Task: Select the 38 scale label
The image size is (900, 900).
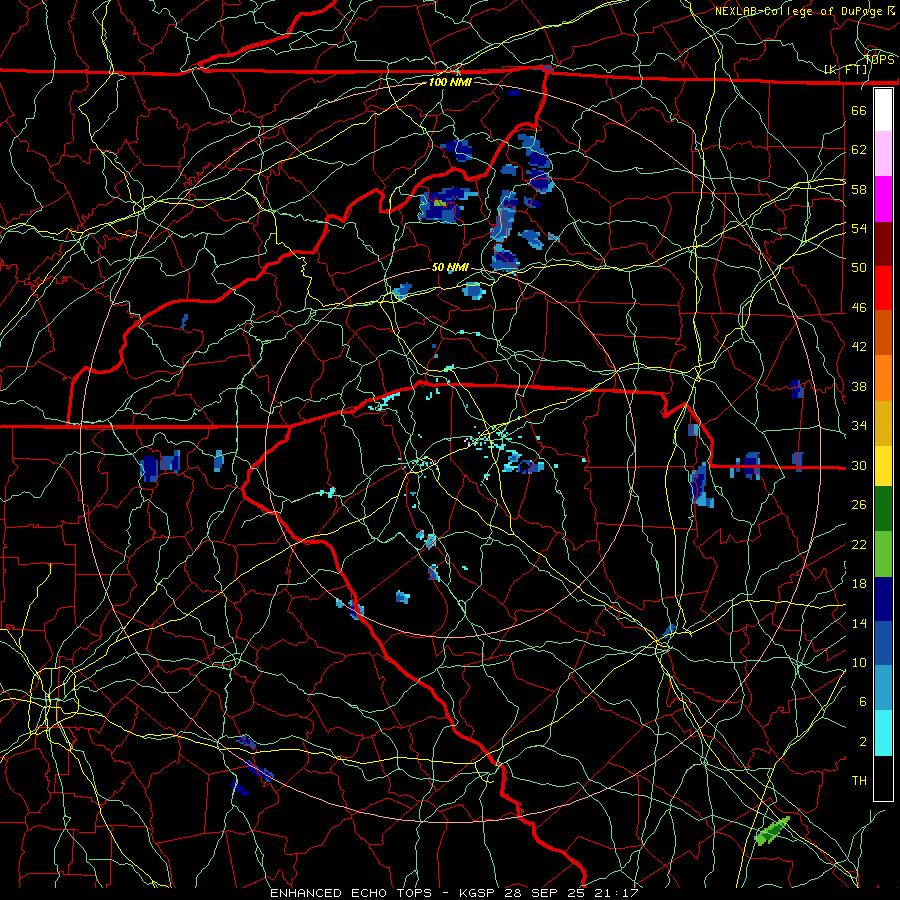Action: click(x=859, y=386)
